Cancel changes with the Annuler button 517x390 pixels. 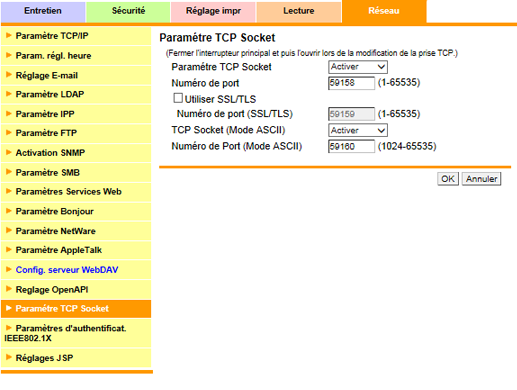click(x=481, y=179)
